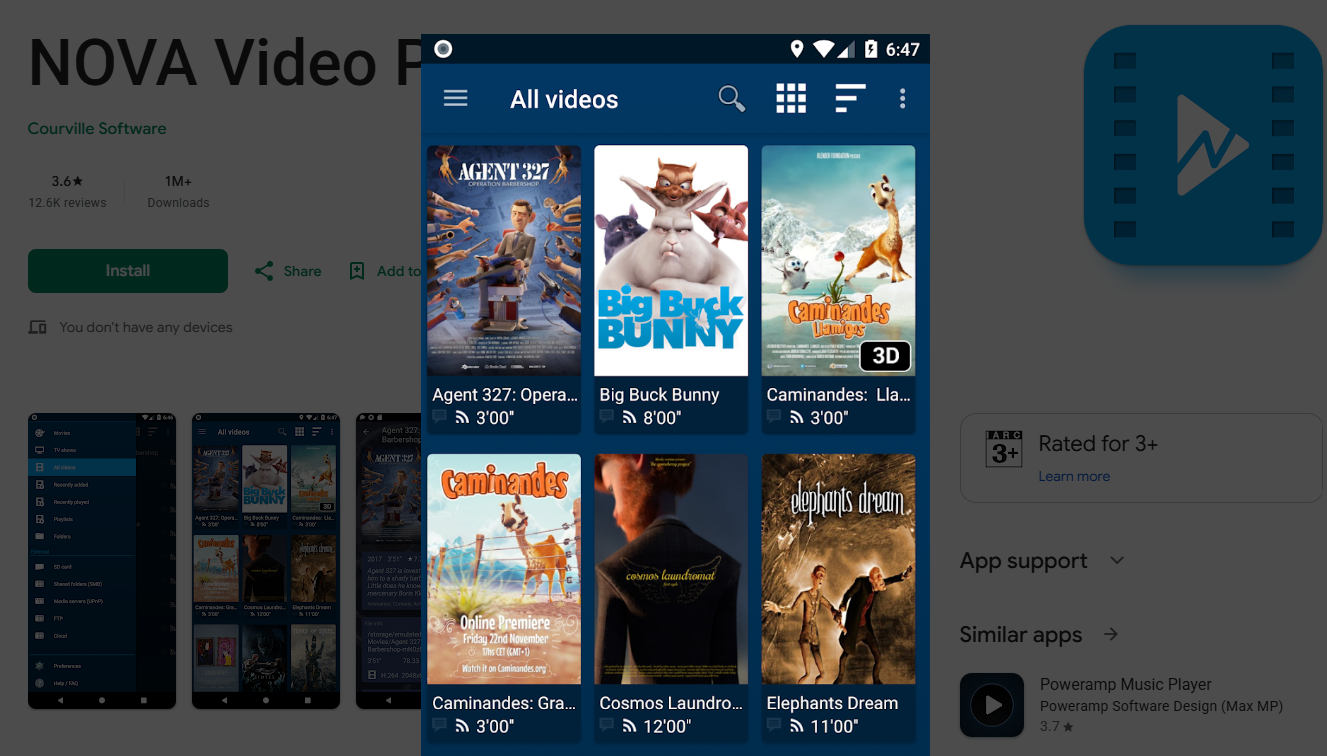Screen dimensions: 1327x756
Task: Open Poweramp Music Player title link
Action: point(1126,684)
